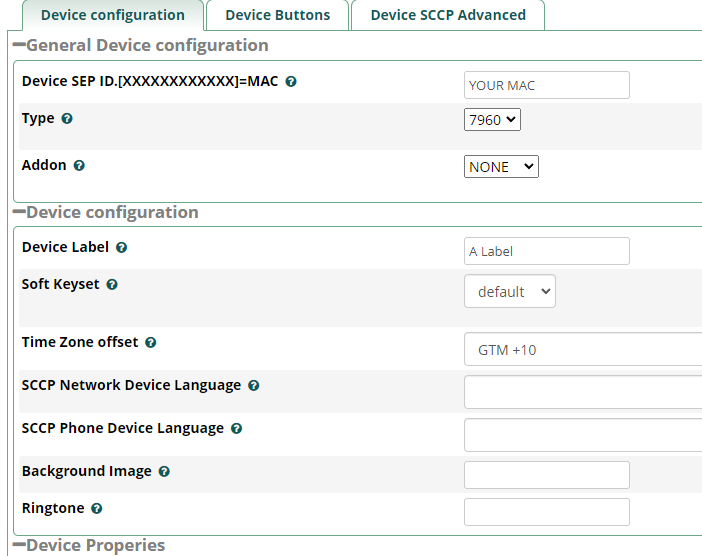Click the Addon label text
Screen dimensions: 702x556
coord(44,165)
